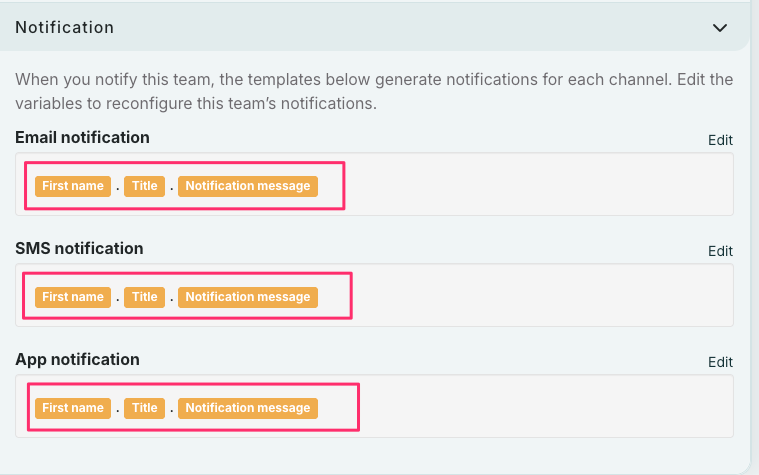Edit the SMS notification template

tap(720, 251)
